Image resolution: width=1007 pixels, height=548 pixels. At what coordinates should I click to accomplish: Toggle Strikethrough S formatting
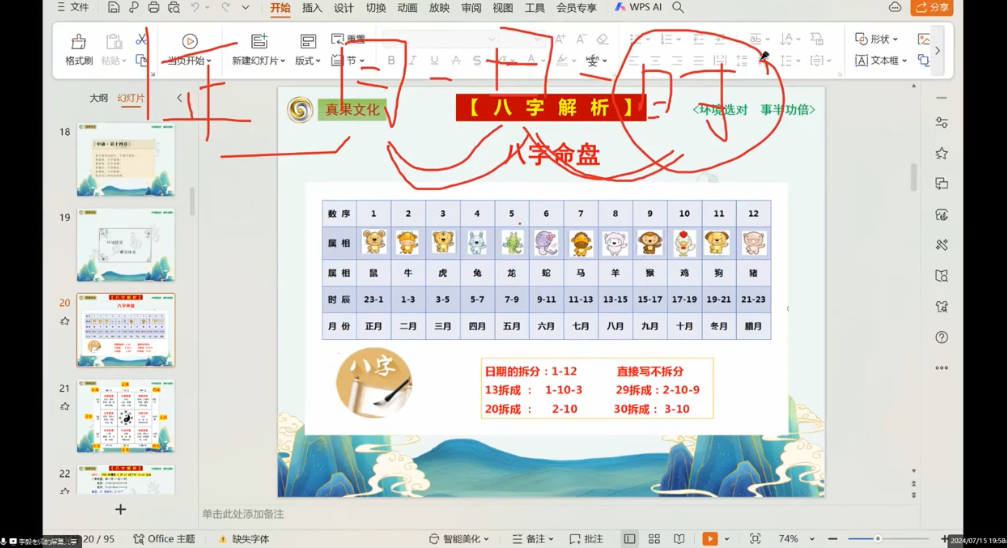(x=477, y=60)
